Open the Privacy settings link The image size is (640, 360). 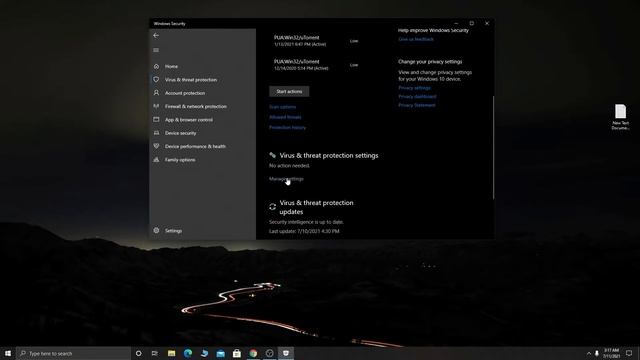414,88
